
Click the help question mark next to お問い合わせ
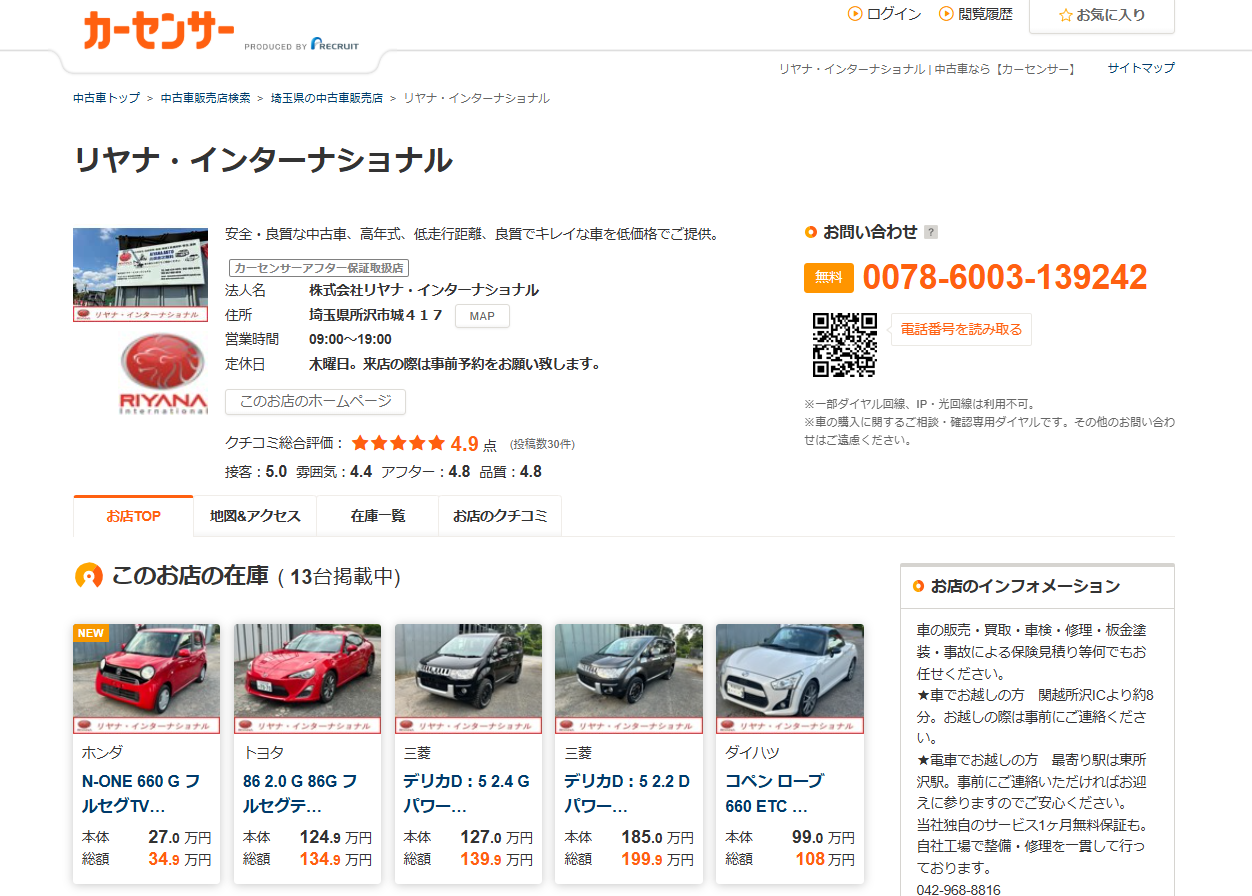pos(931,232)
